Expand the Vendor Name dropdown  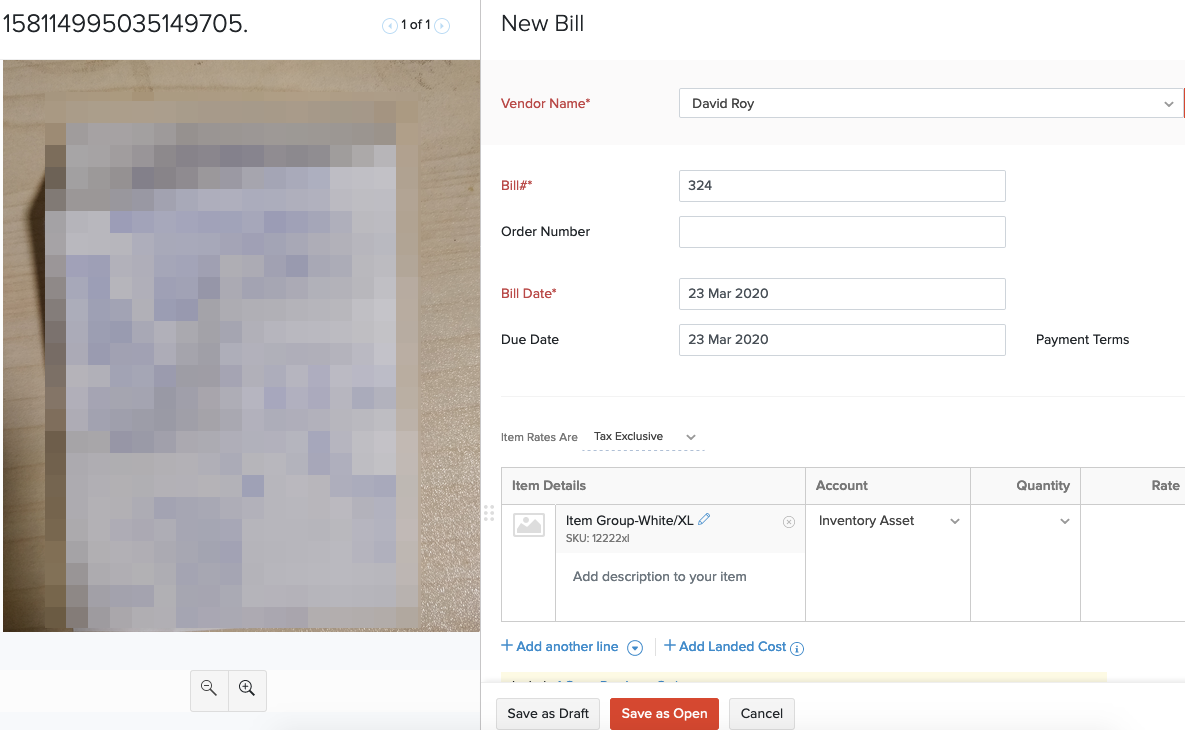[x=1168, y=104]
